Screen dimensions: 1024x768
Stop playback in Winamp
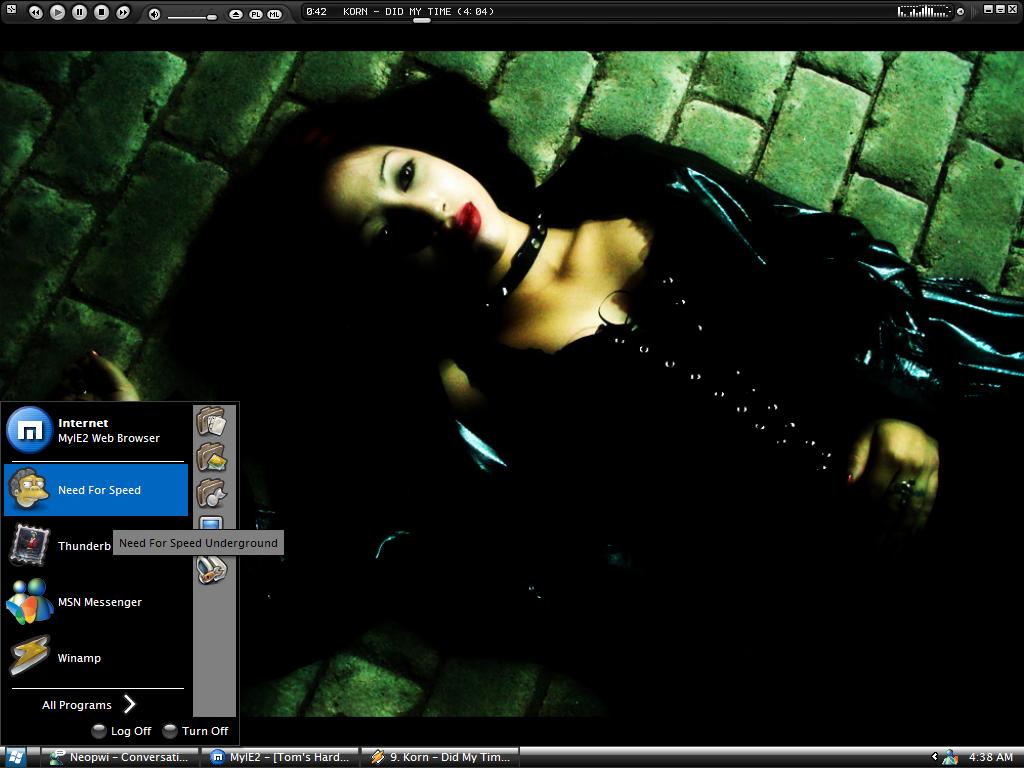tap(101, 12)
